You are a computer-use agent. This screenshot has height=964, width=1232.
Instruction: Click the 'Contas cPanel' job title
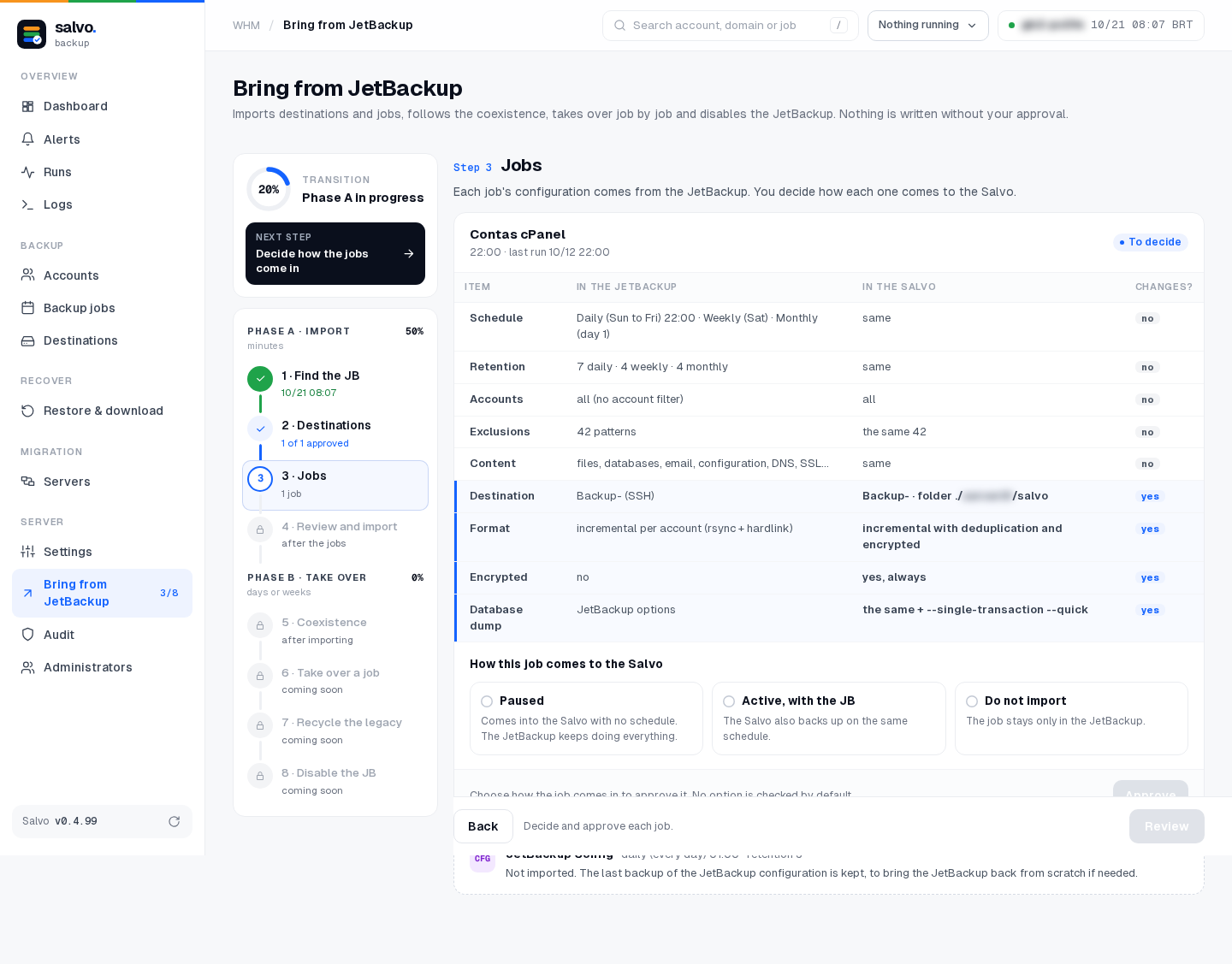518,234
